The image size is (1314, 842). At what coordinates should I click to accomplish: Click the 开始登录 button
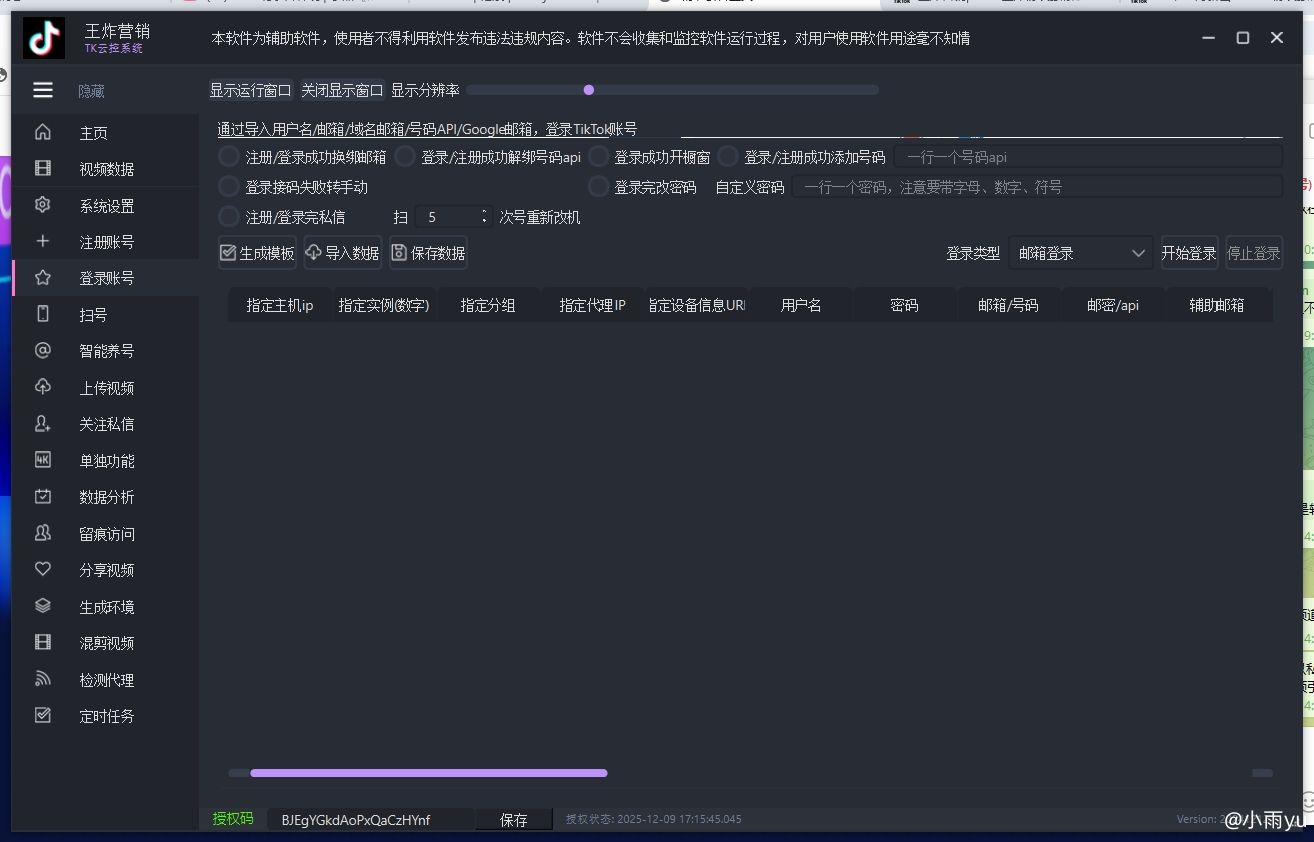[x=1188, y=253]
